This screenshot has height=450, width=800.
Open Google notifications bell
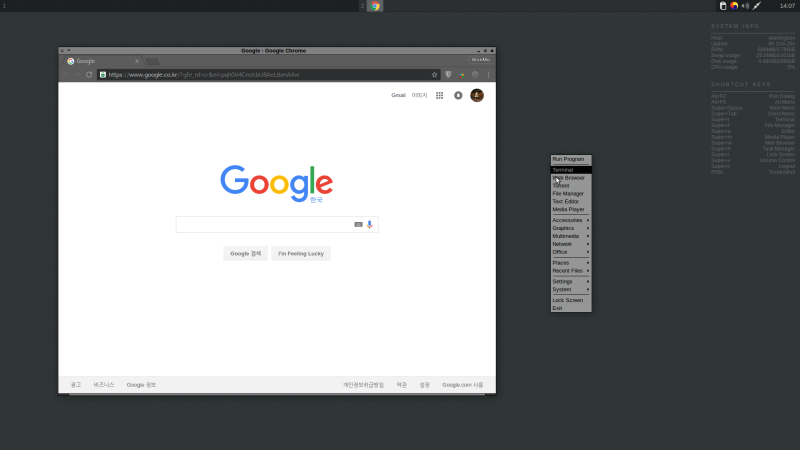click(458, 95)
